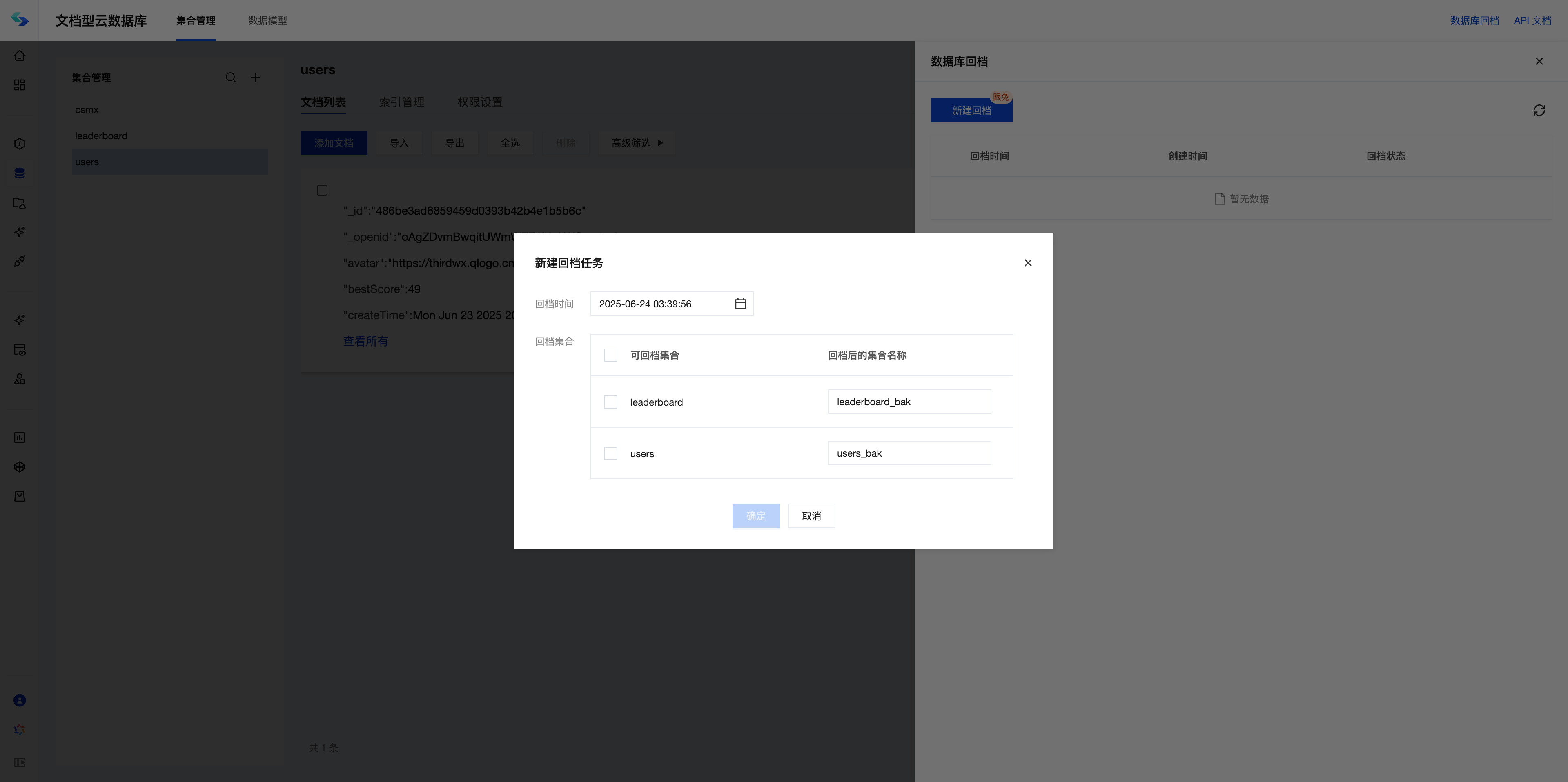1568x782 pixels.
Task: Open the plug connector sidebar icon
Action: tap(20, 261)
